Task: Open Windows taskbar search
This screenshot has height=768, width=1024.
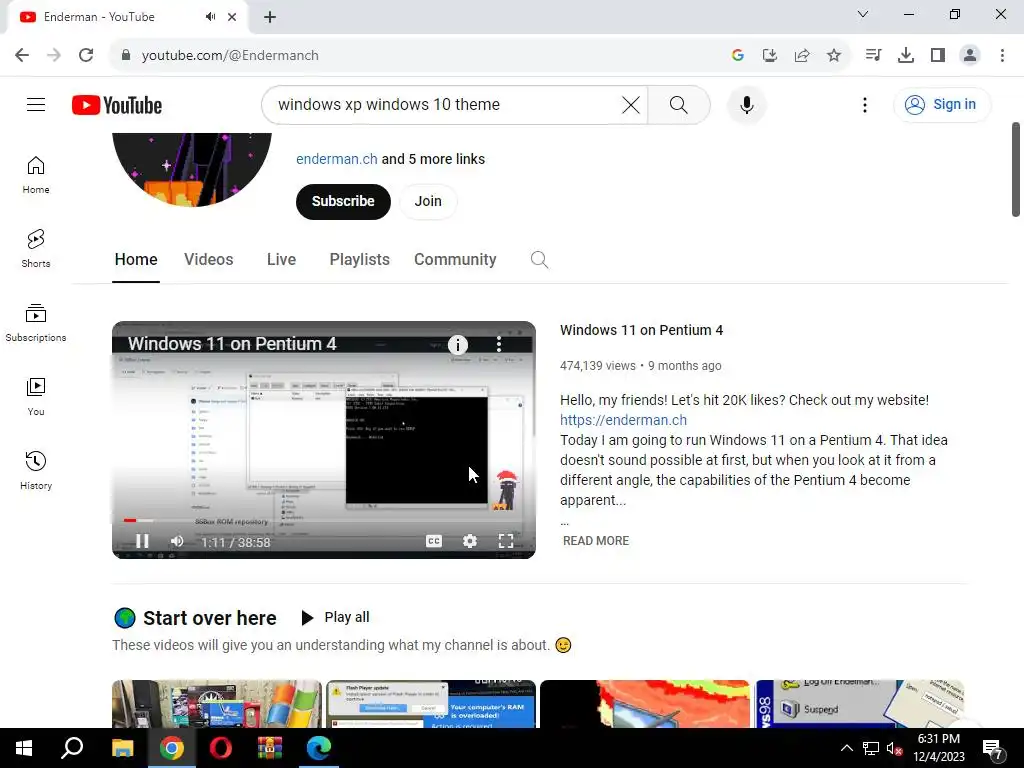Action: coord(72,748)
